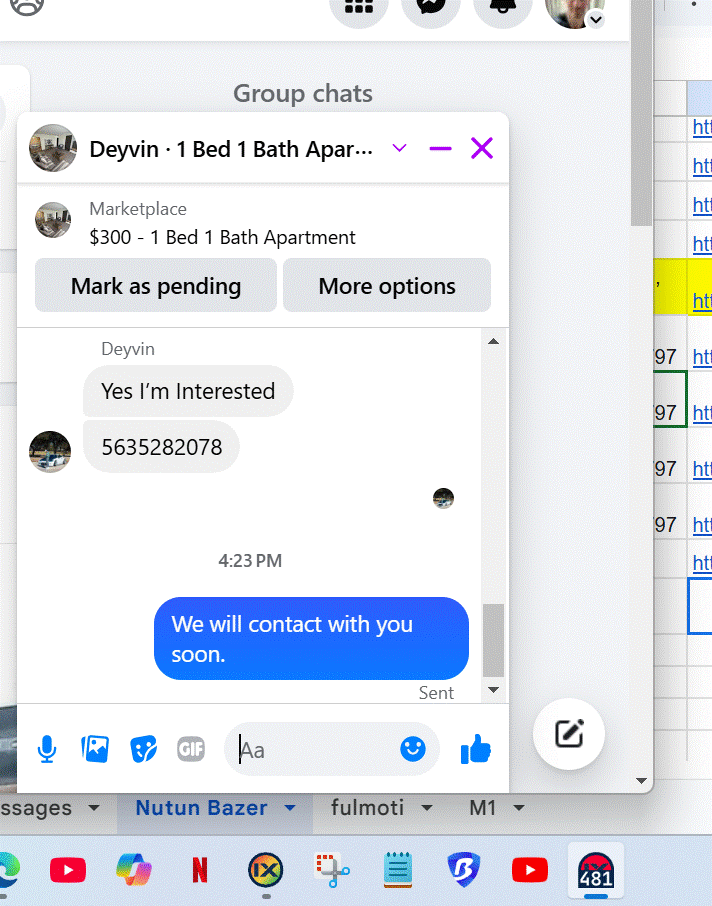Viewport: 712px width, 906px height.
Task: Expand account menu arrow on profile picture
Action: (596, 20)
